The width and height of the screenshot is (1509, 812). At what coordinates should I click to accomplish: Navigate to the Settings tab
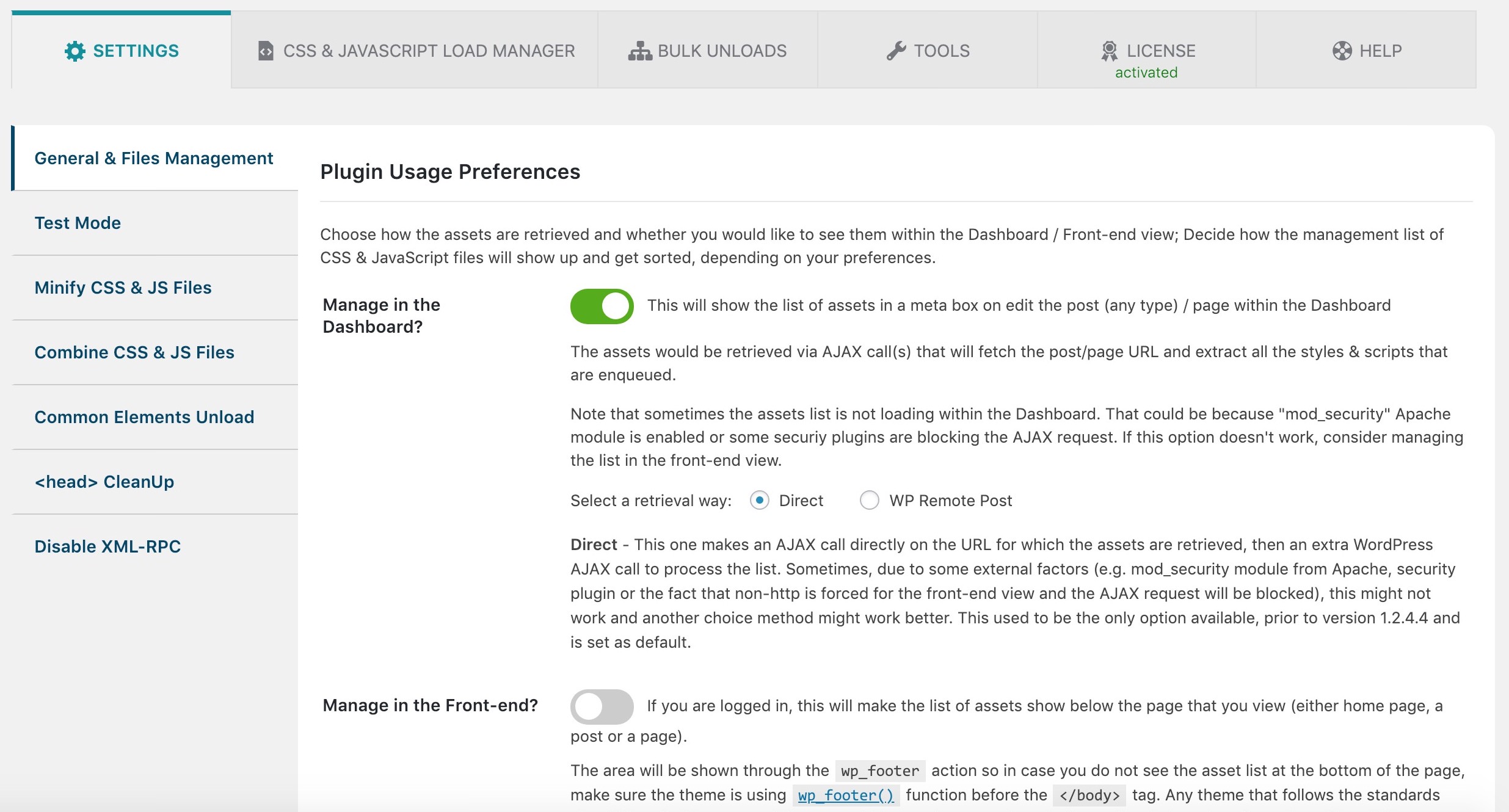121,50
